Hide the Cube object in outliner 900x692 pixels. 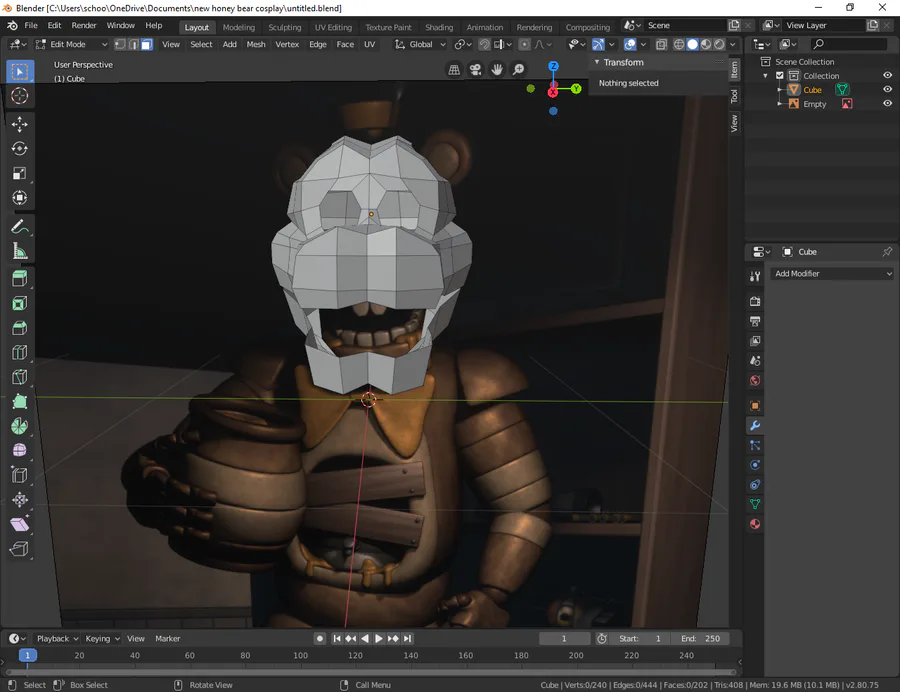(887, 90)
